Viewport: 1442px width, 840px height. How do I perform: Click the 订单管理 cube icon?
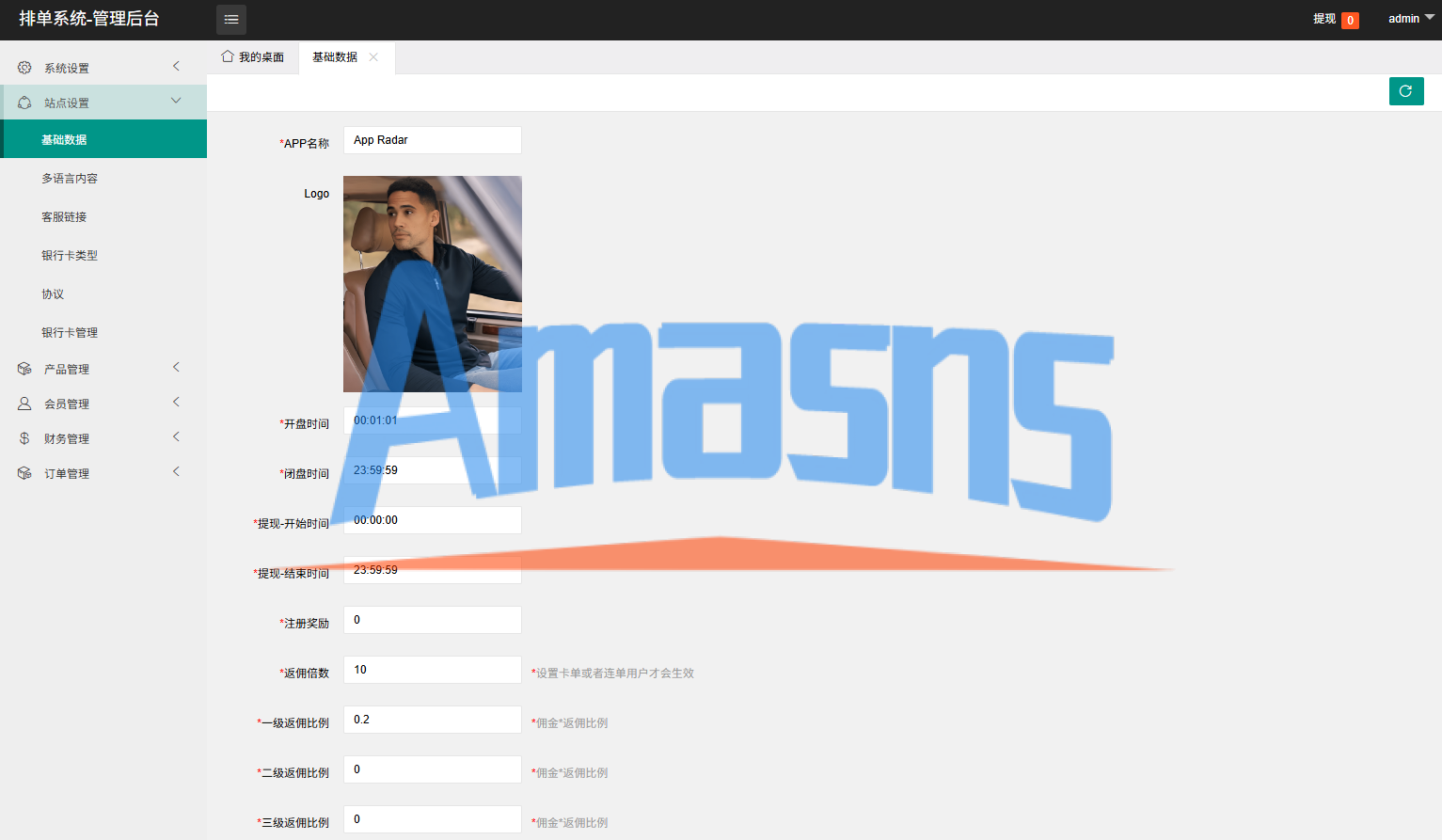(x=24, y=473)
